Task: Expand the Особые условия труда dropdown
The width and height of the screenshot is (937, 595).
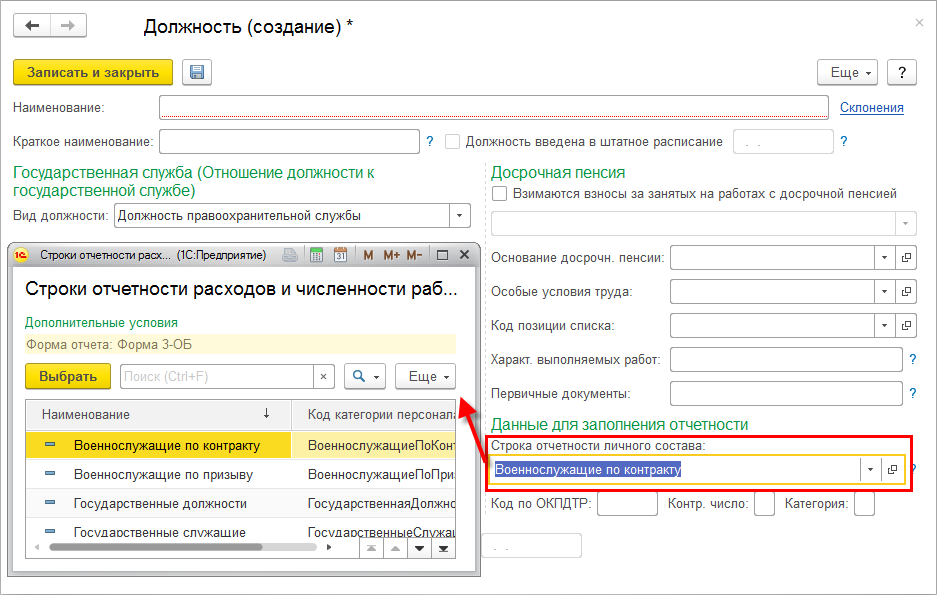Action: pyautogui.click(x=884, y=292)
